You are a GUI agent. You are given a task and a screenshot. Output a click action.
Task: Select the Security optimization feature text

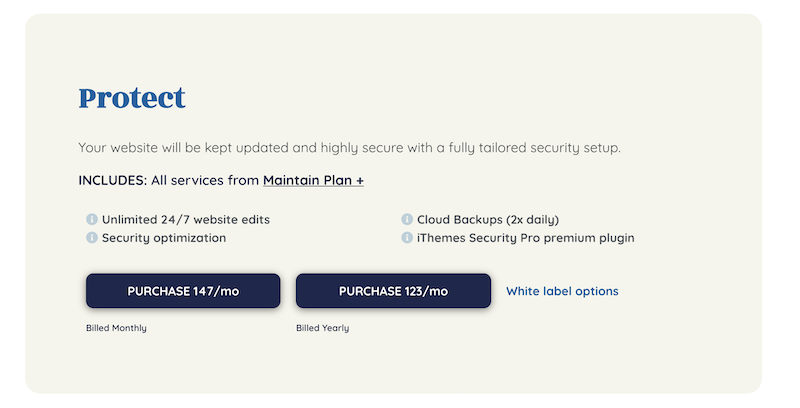click(x=164, y=238)
